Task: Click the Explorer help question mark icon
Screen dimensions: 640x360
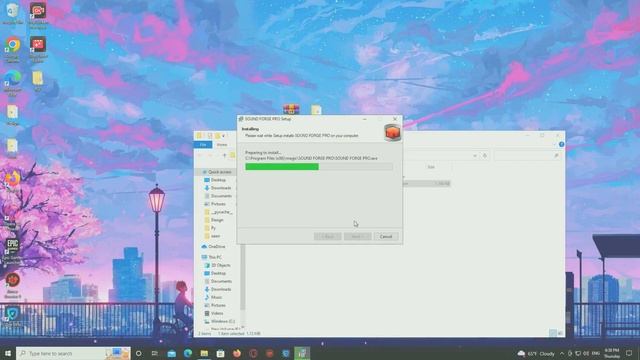Action: pos(562,144)
